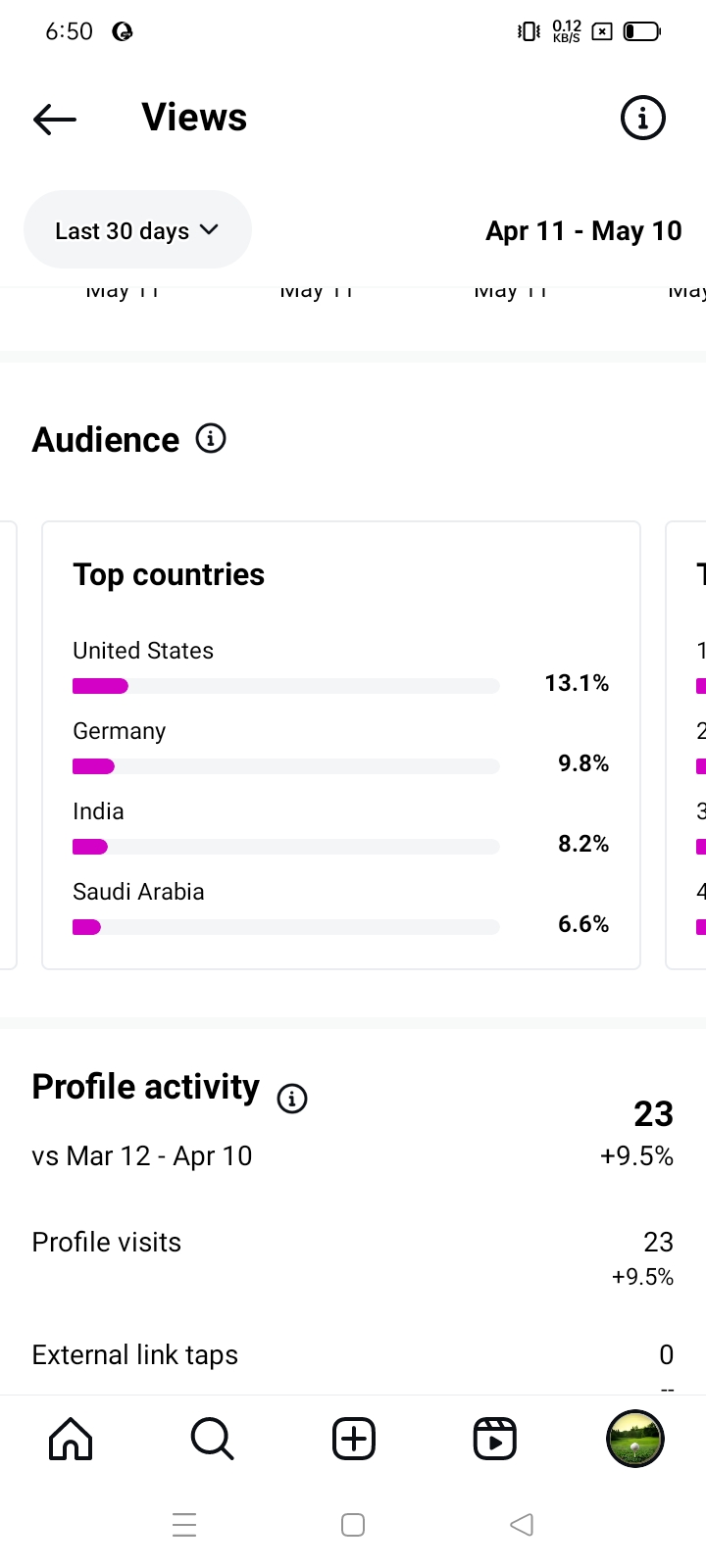The height and width of the screenshot is (1568, 706).
Task: Open the Reels tab icon
Action: pos(494,1439)
